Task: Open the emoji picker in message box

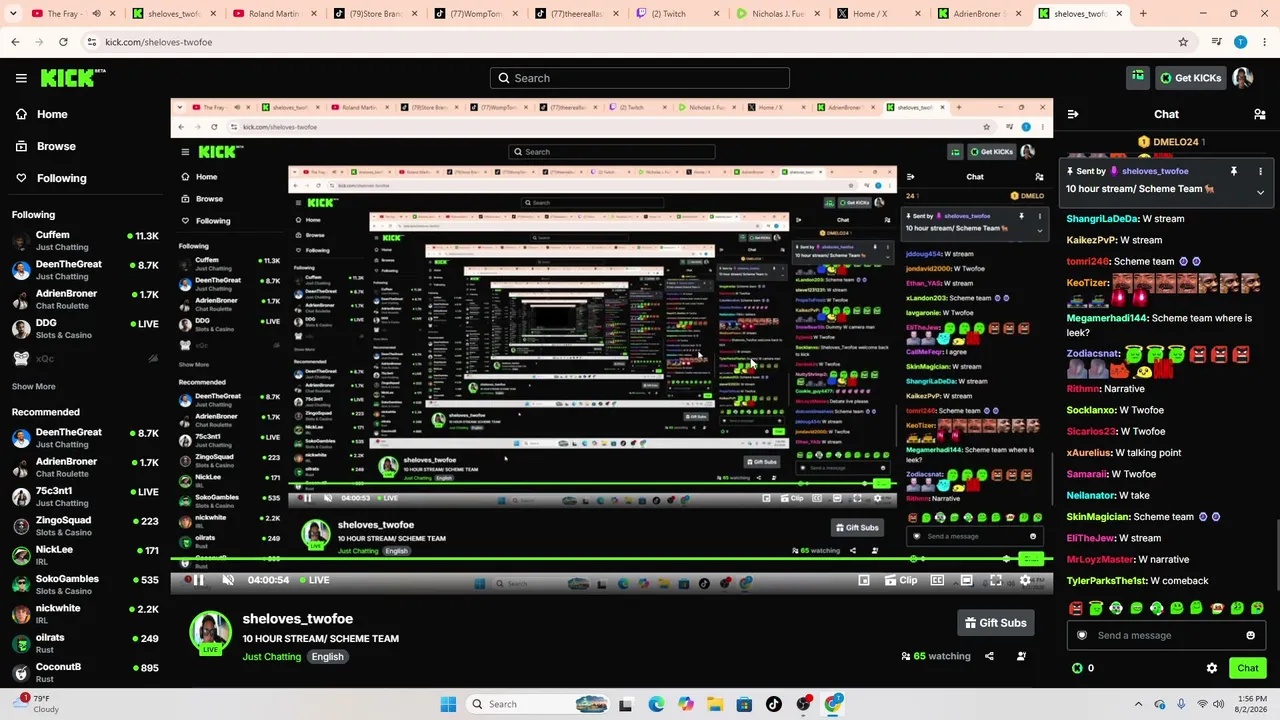Action: (1250, 635)
